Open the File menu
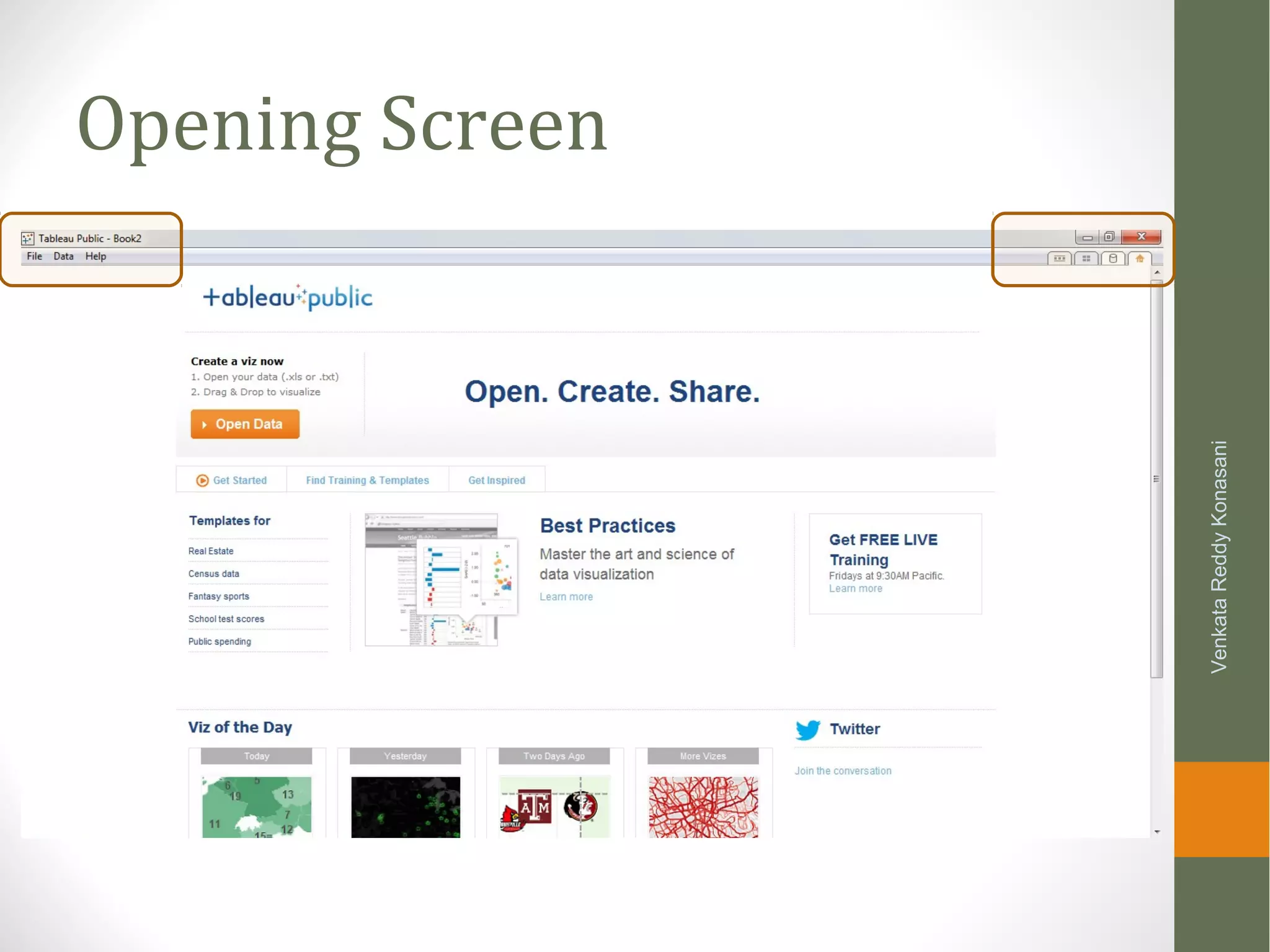This screenshot has width=1270, height=952. tap(34, 256)
